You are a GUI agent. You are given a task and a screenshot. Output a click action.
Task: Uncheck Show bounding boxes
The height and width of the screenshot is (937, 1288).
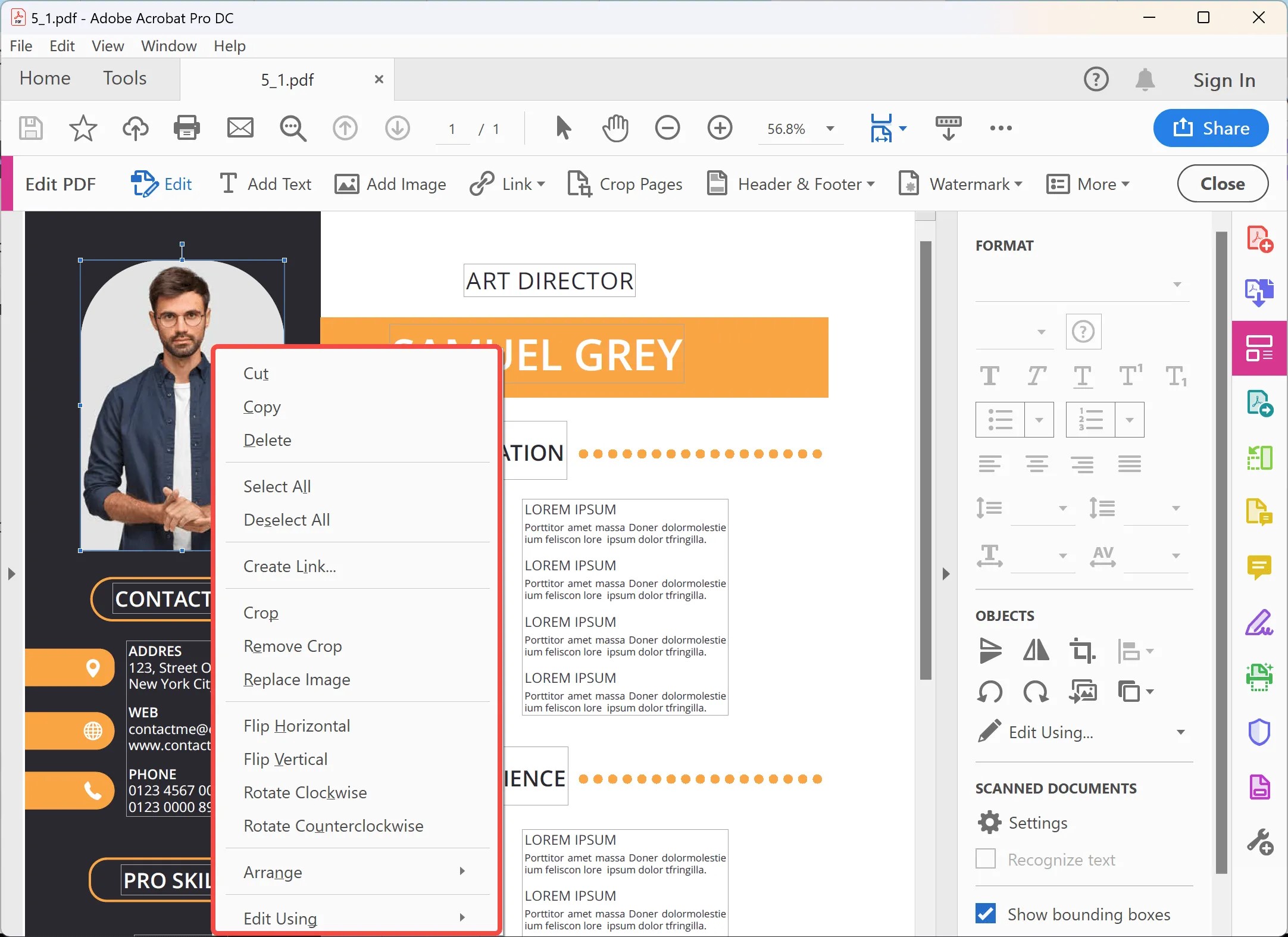(985, 913)
